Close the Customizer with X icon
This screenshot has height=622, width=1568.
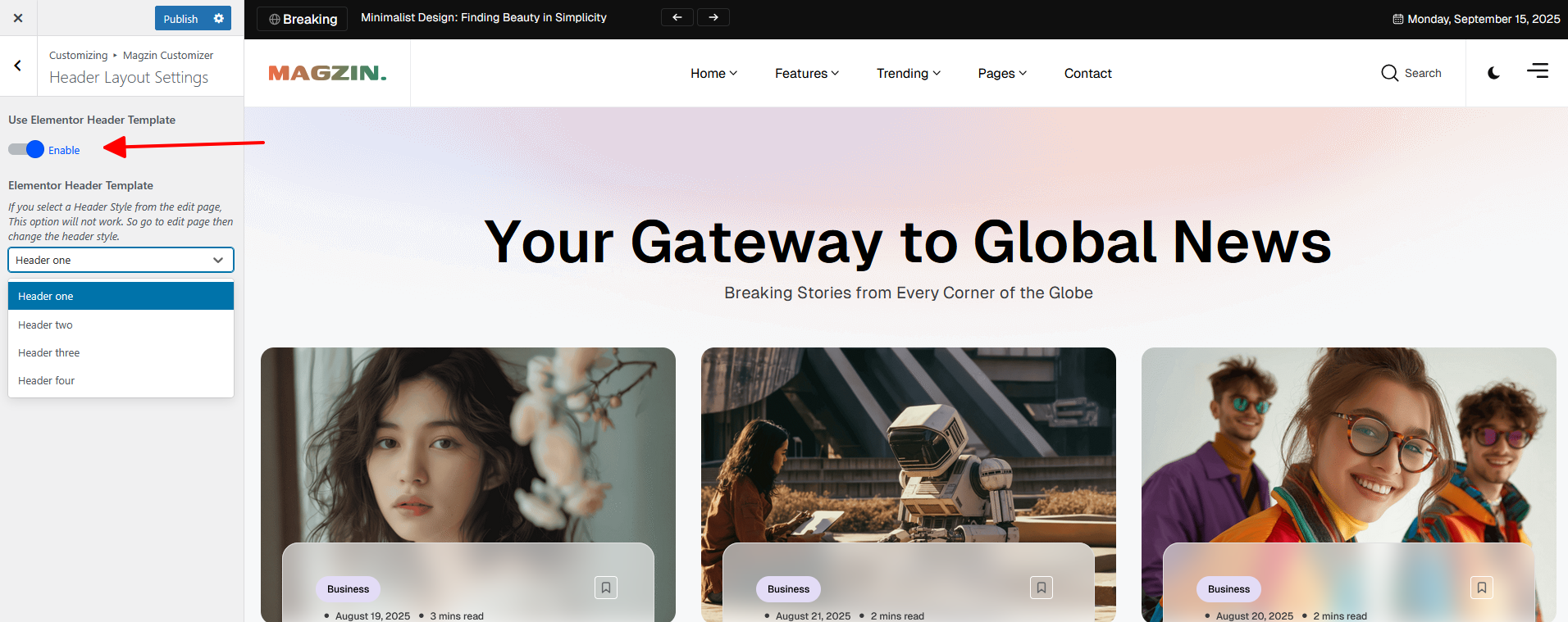18,18
